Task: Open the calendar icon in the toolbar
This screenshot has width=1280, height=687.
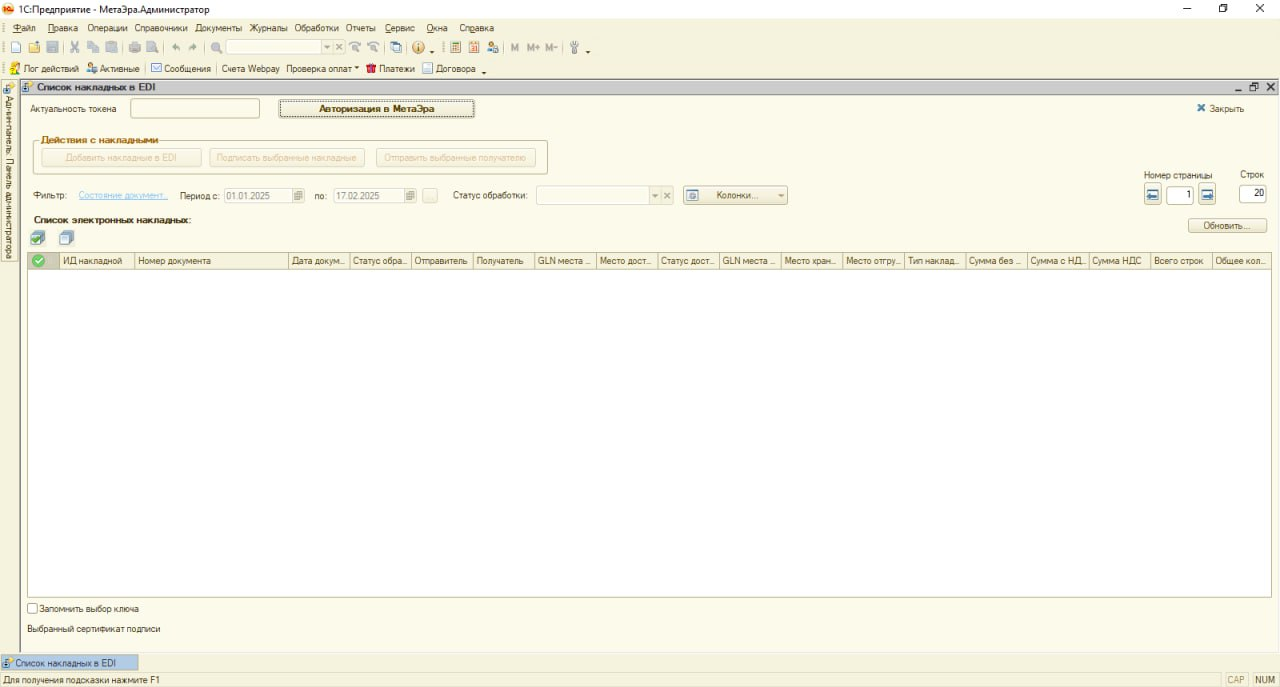Action: [x=474, y=47]
